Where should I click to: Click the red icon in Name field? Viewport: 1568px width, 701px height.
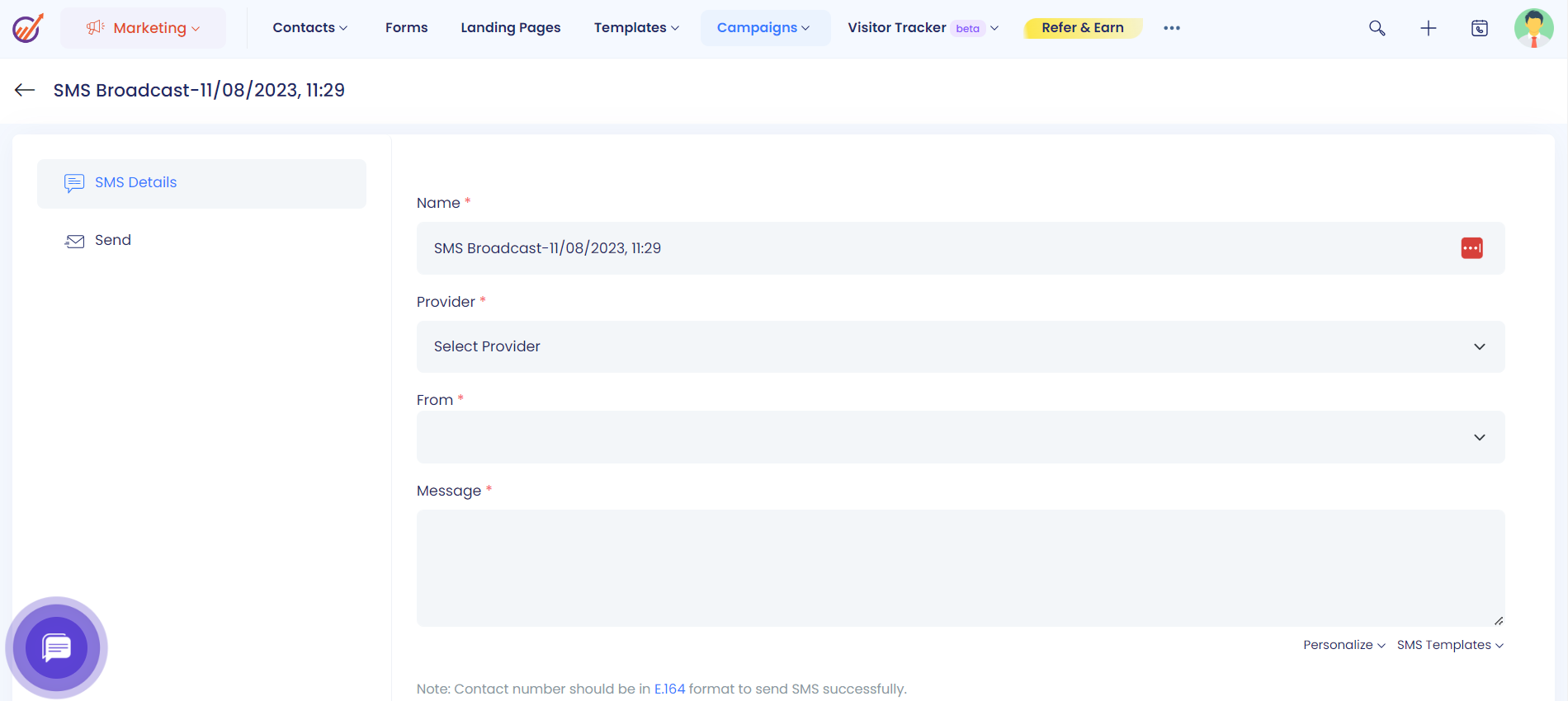click(1471, 248)
